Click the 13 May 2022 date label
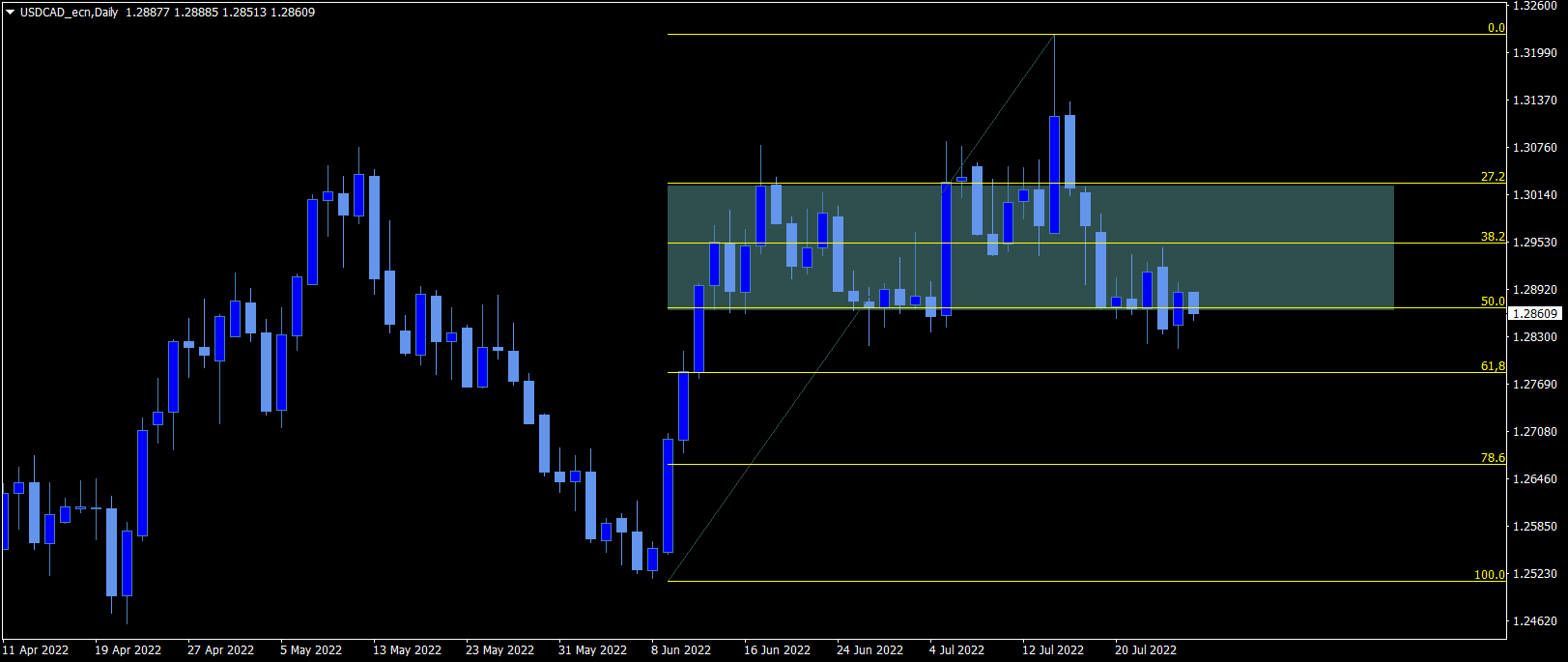The height and width of the screenshot is (662, 1568). pyautogui.click(x=407, y=650)
